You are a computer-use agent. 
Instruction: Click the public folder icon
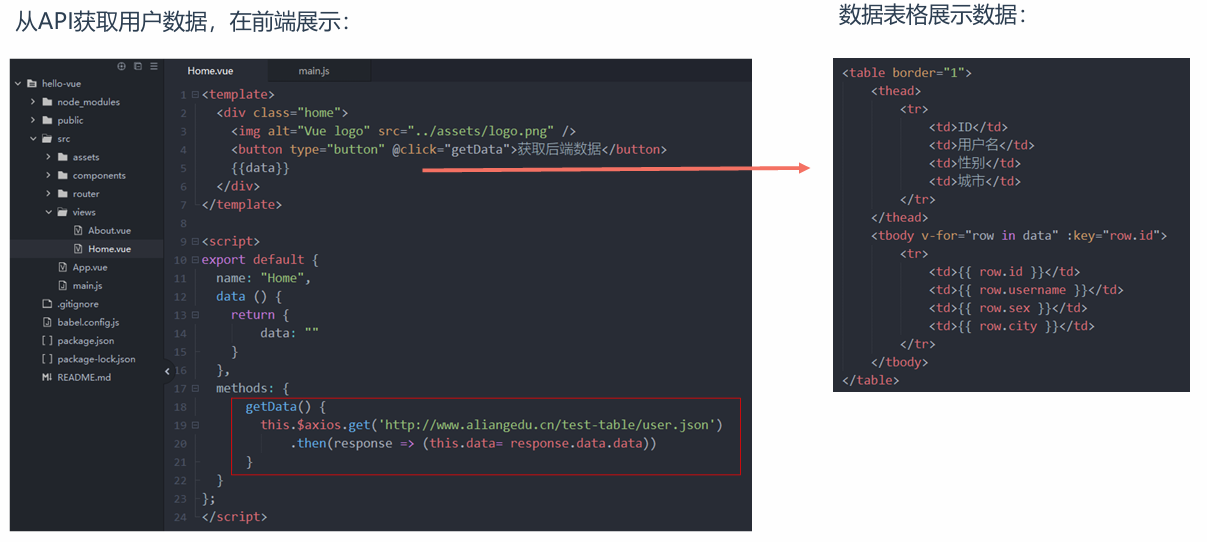(x=47, y=120)
